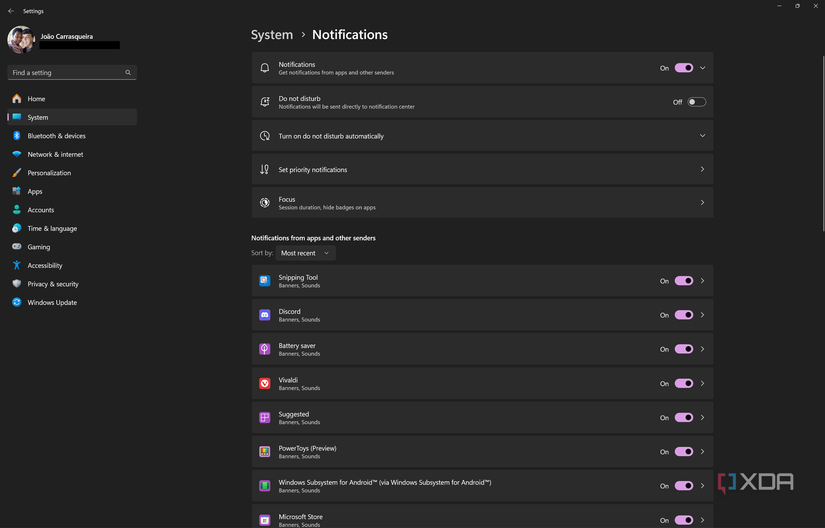Click the search magnifier icon
The image size is (825, 528).
click(128, 73)
